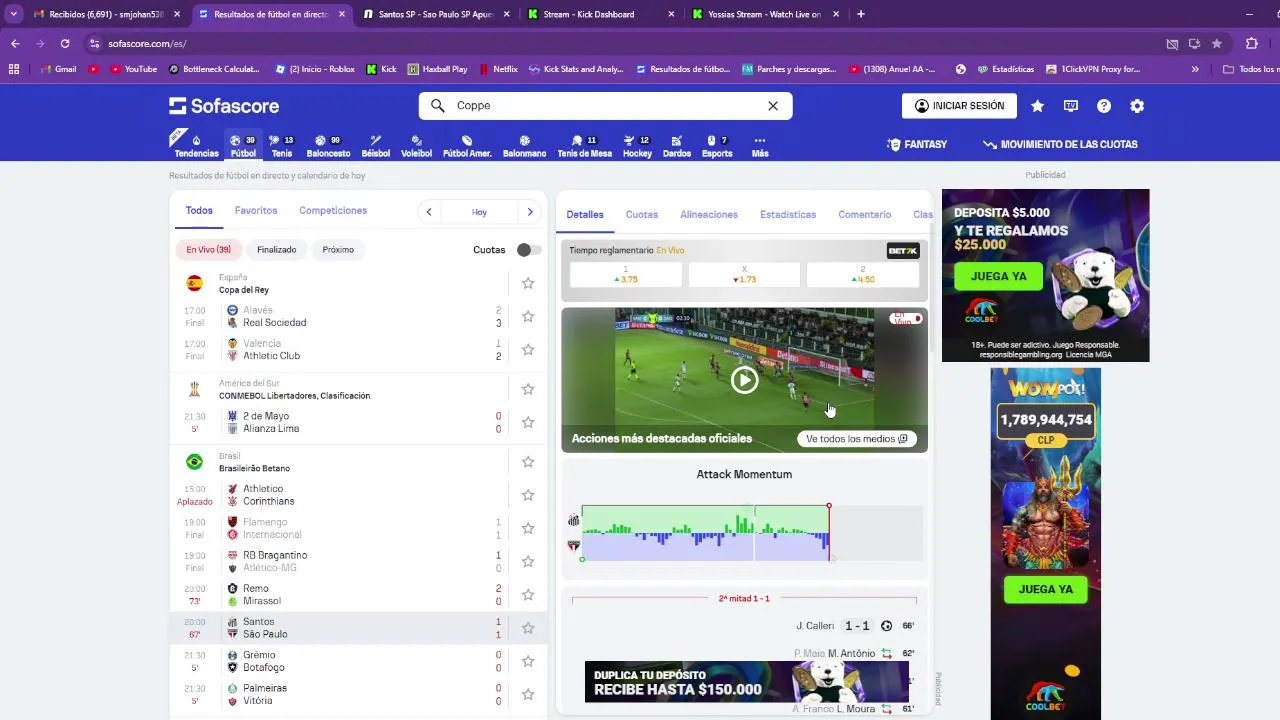Open the Comentario tab
1280x720 pixels.
[x=865, y=215]
